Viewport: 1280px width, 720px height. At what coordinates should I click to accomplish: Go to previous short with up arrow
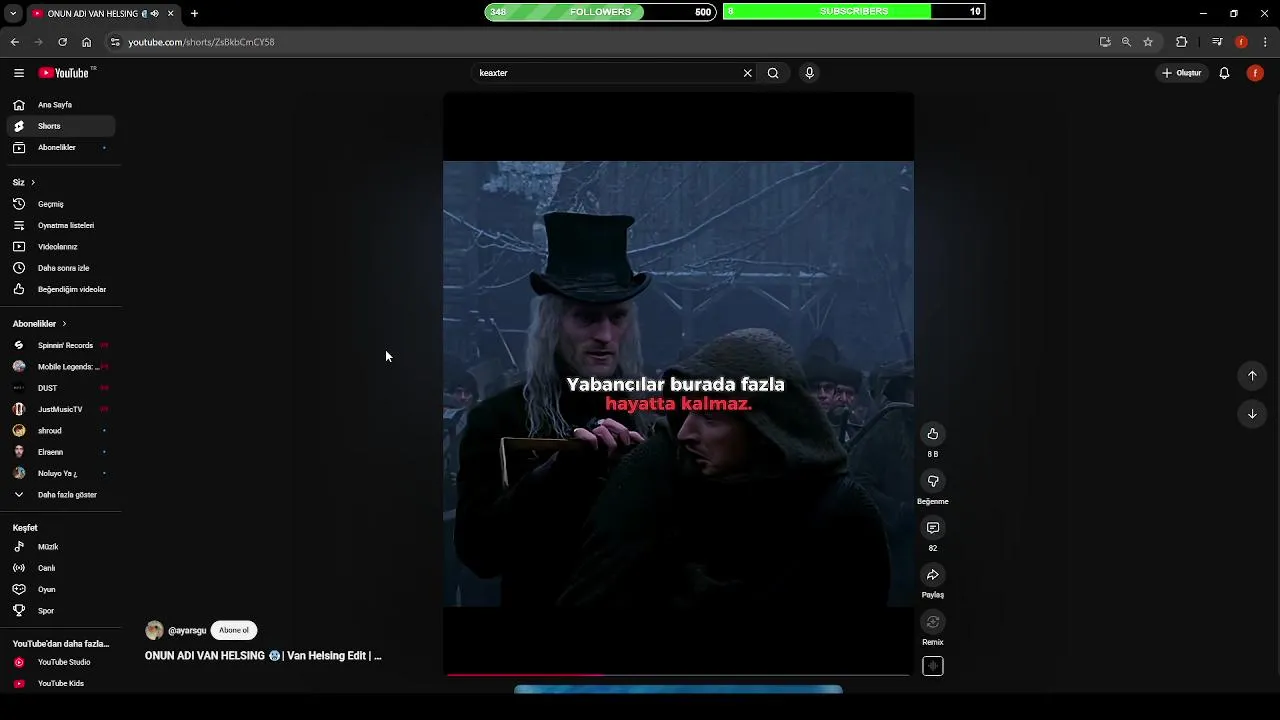[x=1252, y=376]
